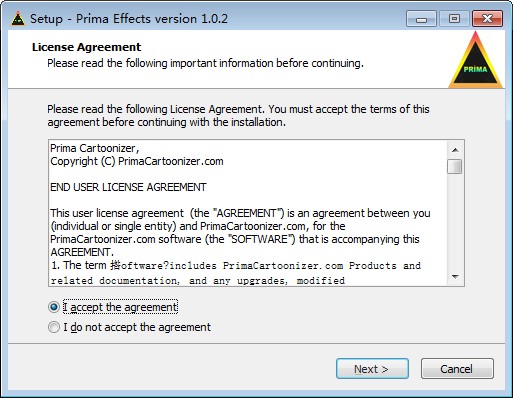Minimize the Setup window
The height and width of the screenshot is (398, 513).
tap(421, 18)
